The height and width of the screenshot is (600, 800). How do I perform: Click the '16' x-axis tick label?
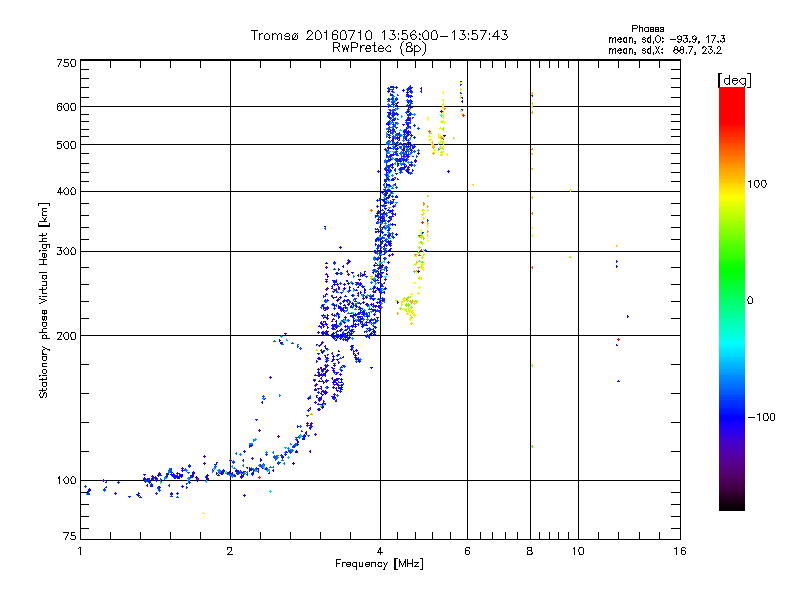(680, 551)
